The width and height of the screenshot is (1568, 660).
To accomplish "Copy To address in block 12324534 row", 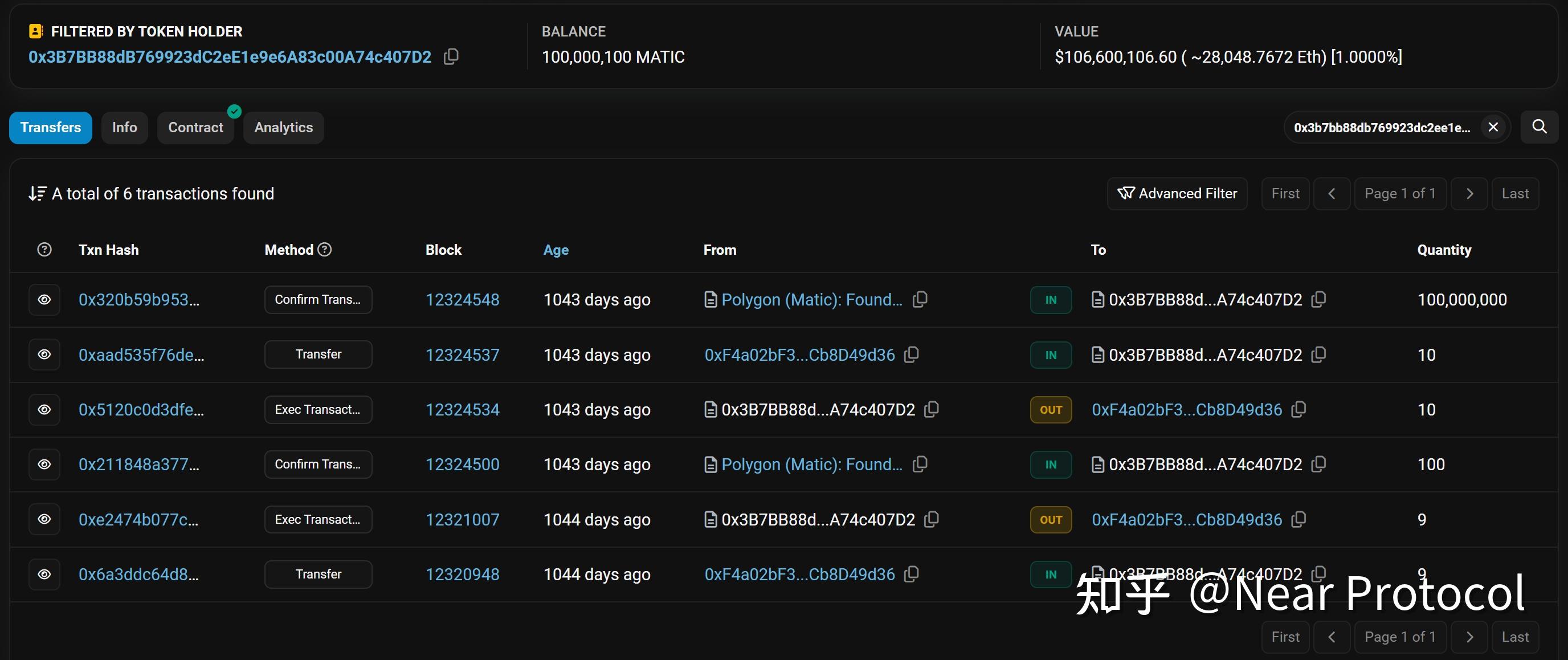I will (x=1299, y=409).
